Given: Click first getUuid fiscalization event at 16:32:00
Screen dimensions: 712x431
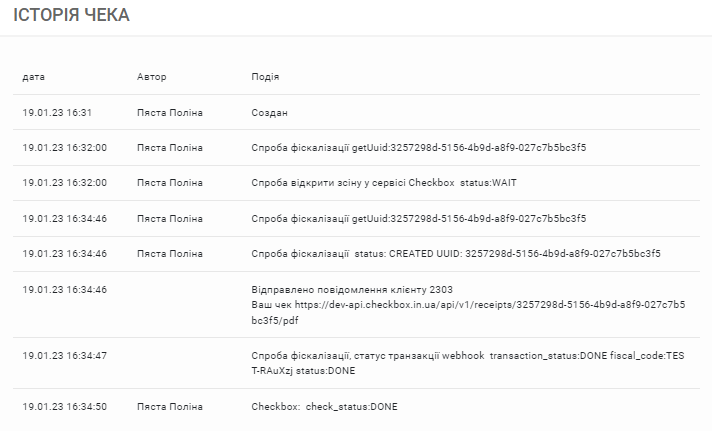Looking at the screenshot, I should tap(419, 148).
